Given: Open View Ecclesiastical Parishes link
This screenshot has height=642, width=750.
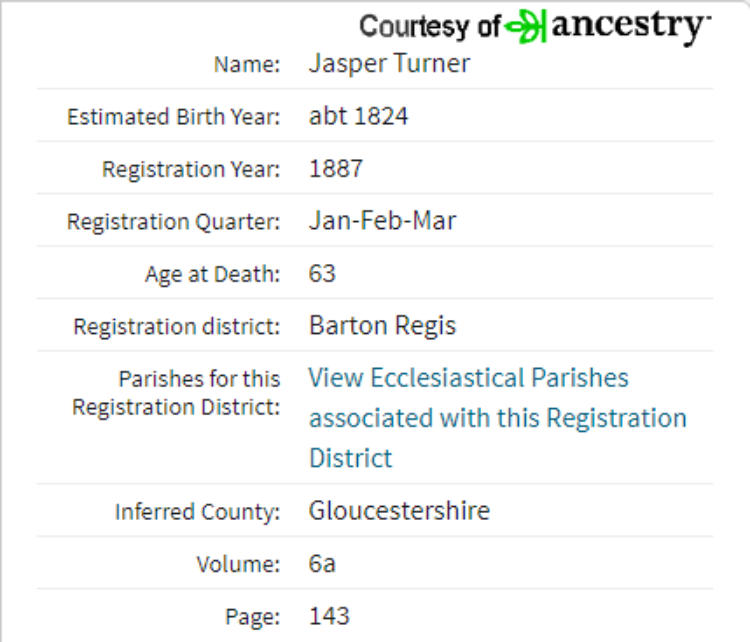Looking at the screenshot, I should [468, 377].
